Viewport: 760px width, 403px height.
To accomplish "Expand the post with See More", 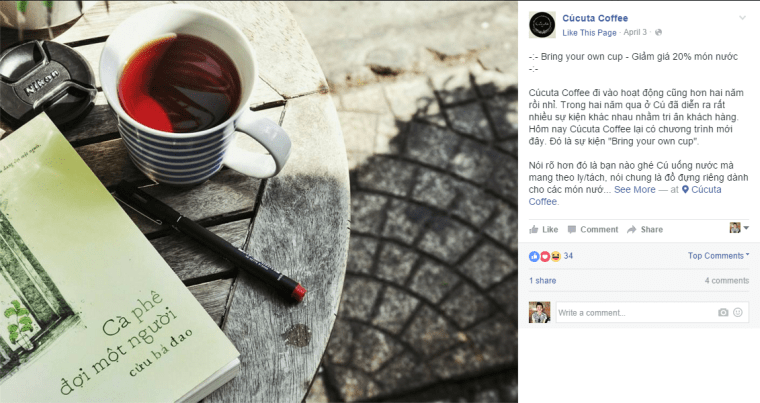I will 634,190.
